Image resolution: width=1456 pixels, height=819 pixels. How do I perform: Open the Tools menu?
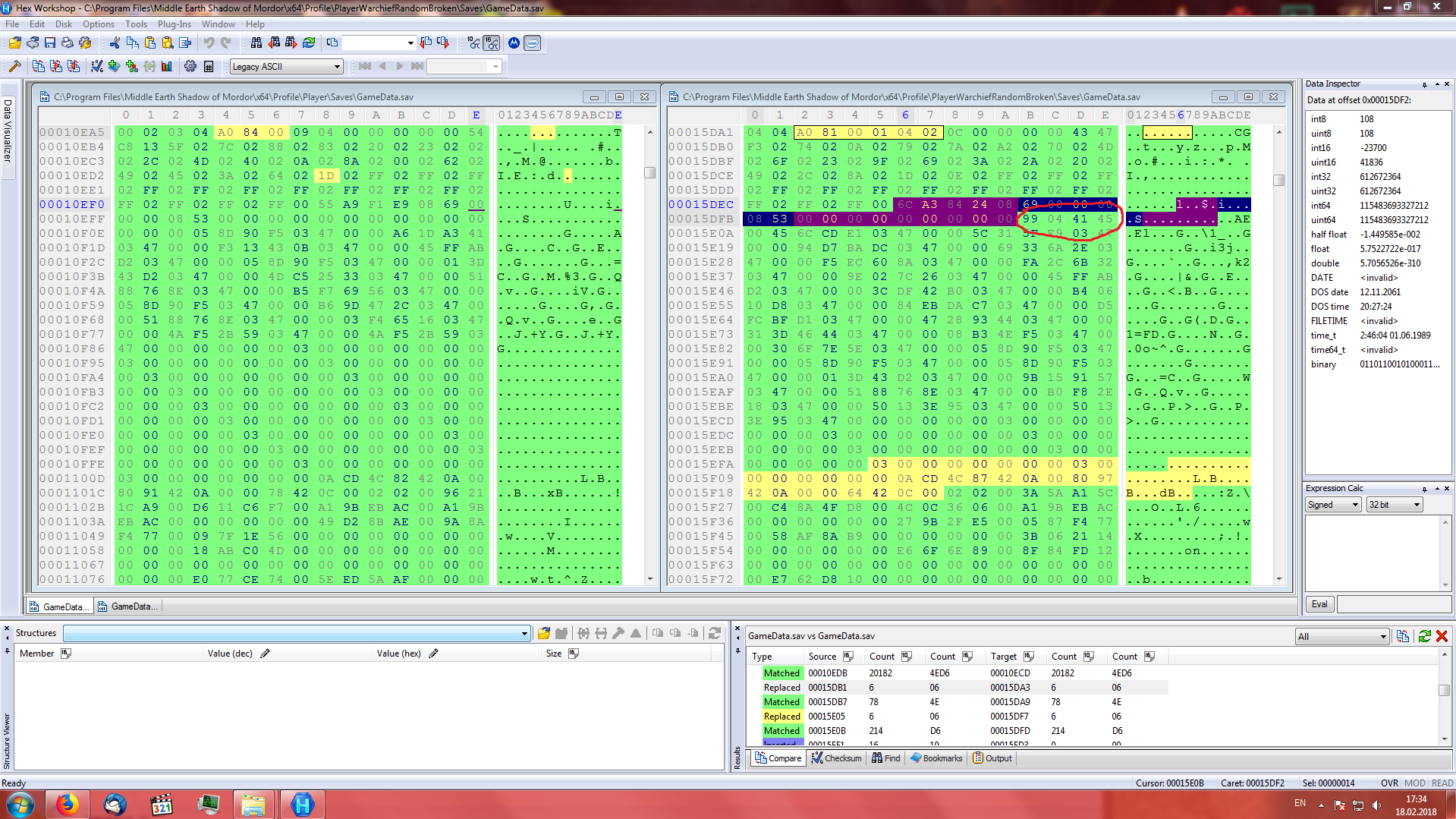coord(136,24)
